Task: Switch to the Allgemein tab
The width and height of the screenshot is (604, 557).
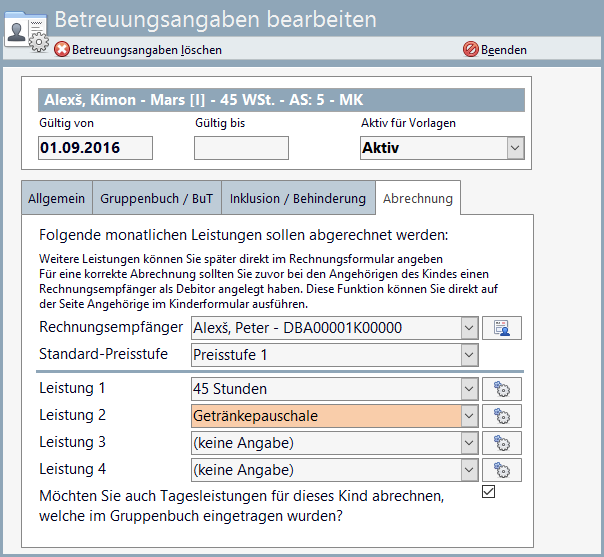Action: (x=56, y=198)
